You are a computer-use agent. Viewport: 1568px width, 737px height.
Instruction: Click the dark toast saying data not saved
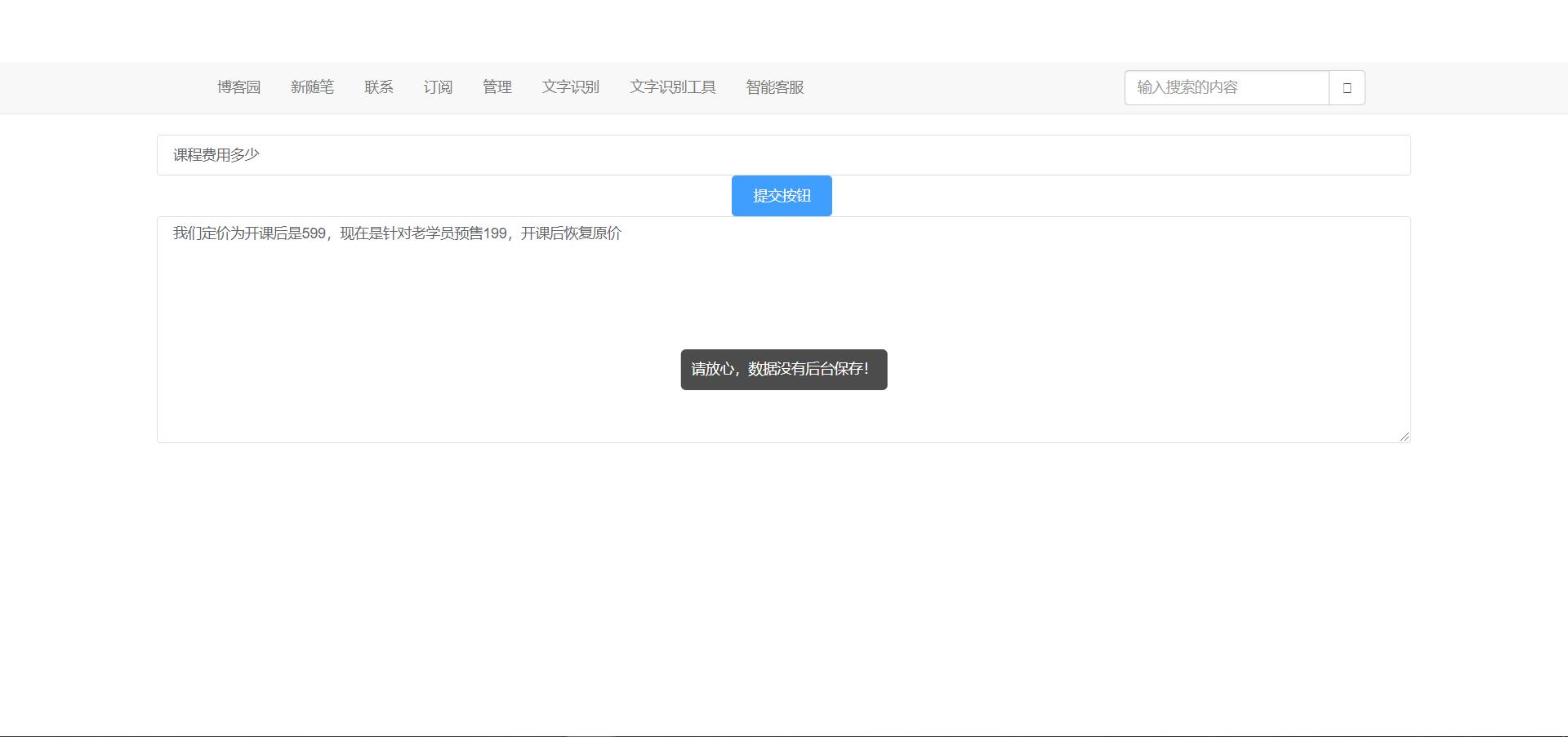[782, 369]
